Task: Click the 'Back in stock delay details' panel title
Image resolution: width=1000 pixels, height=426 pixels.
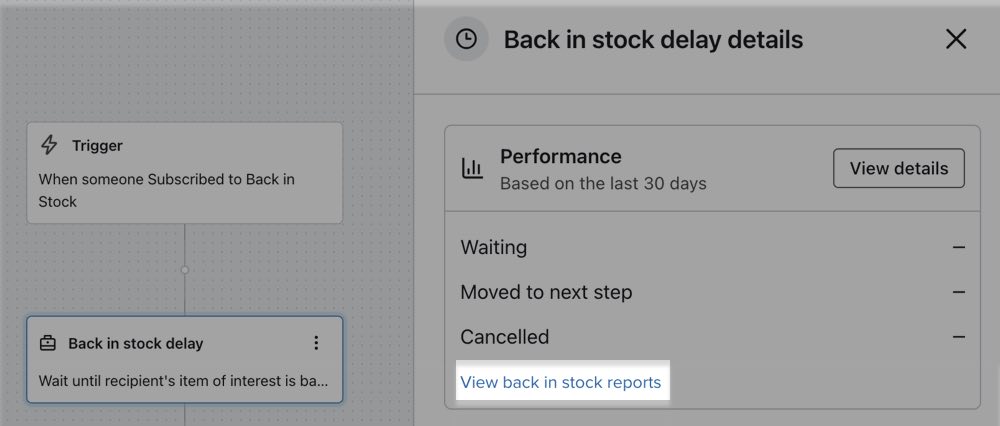Action: tap(653, 40)
